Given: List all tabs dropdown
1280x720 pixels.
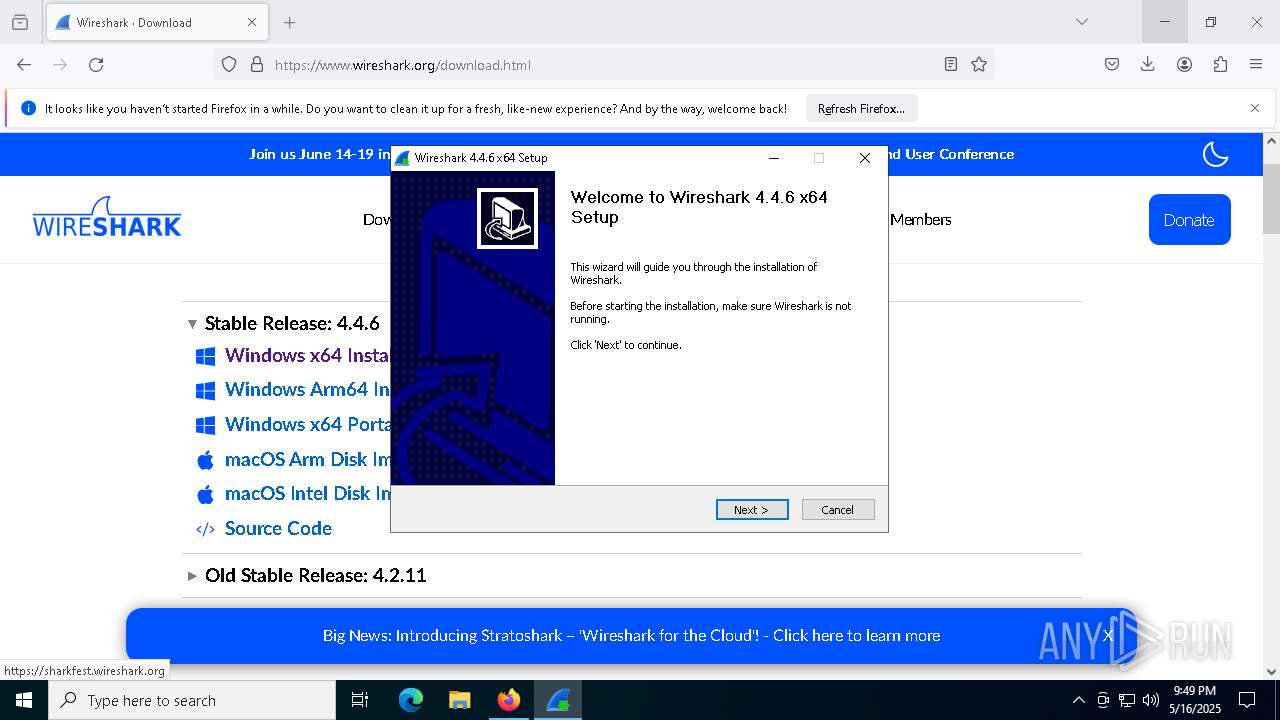Looking at the screenshot, I should (1081, 22).
